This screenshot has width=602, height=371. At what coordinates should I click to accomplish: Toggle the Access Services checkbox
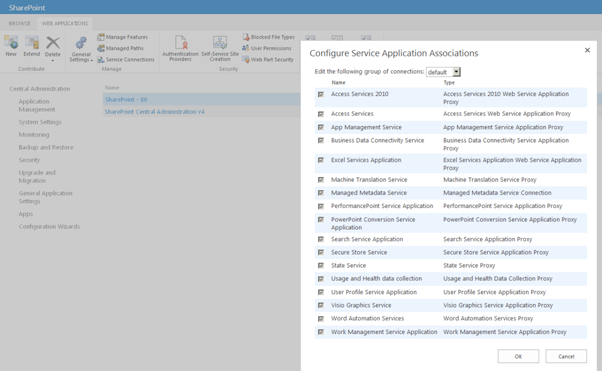point(321,114)
